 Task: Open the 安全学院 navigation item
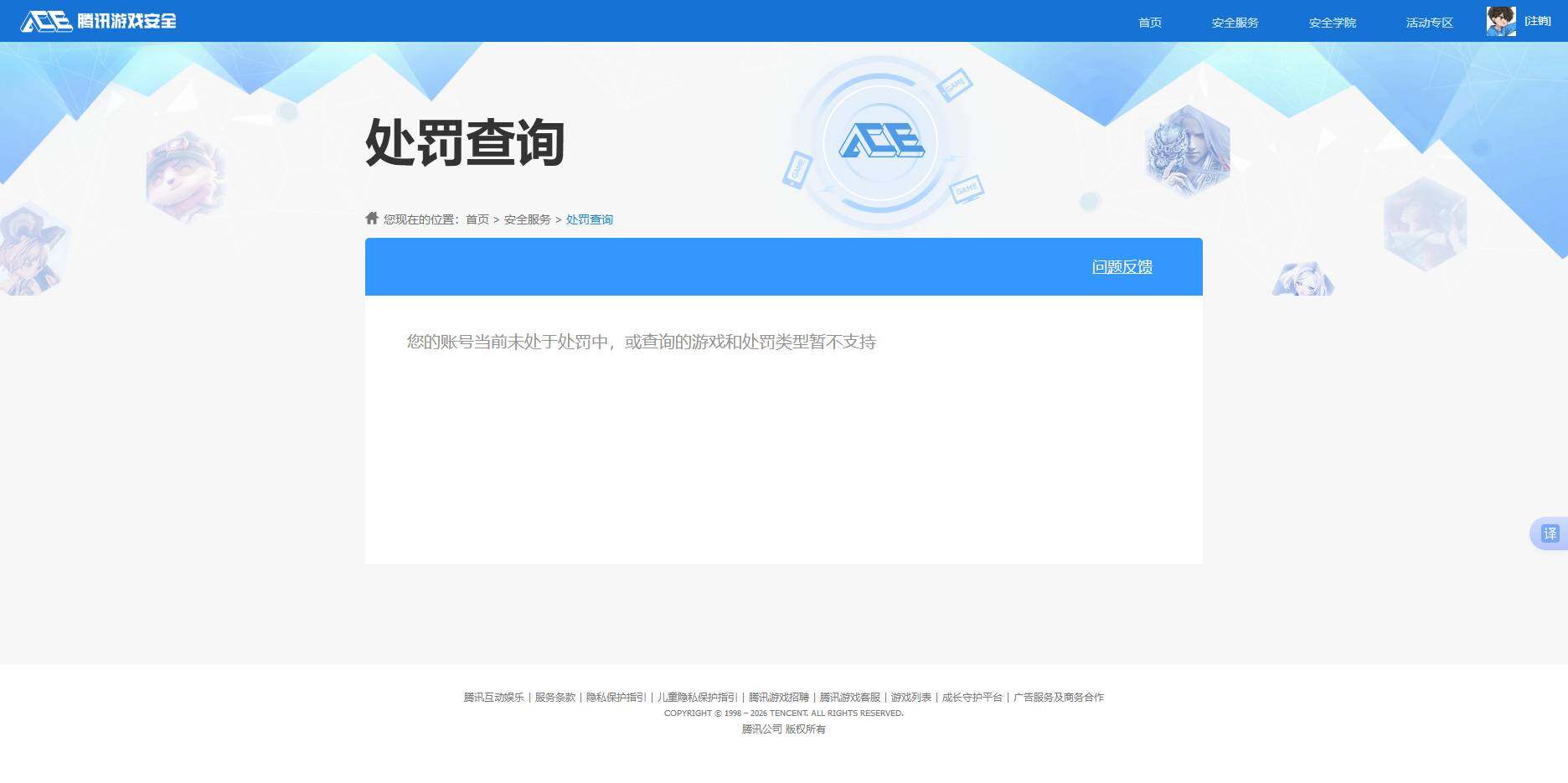(1333, 23)
